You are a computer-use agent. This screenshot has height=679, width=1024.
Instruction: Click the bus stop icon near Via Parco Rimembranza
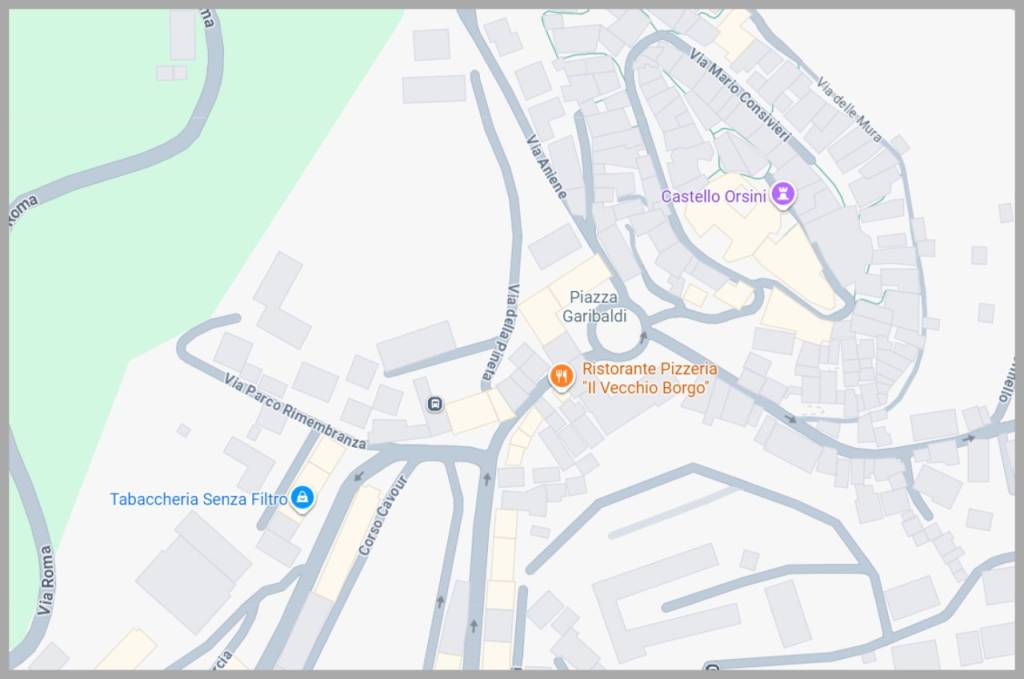(x=435, y=404)
